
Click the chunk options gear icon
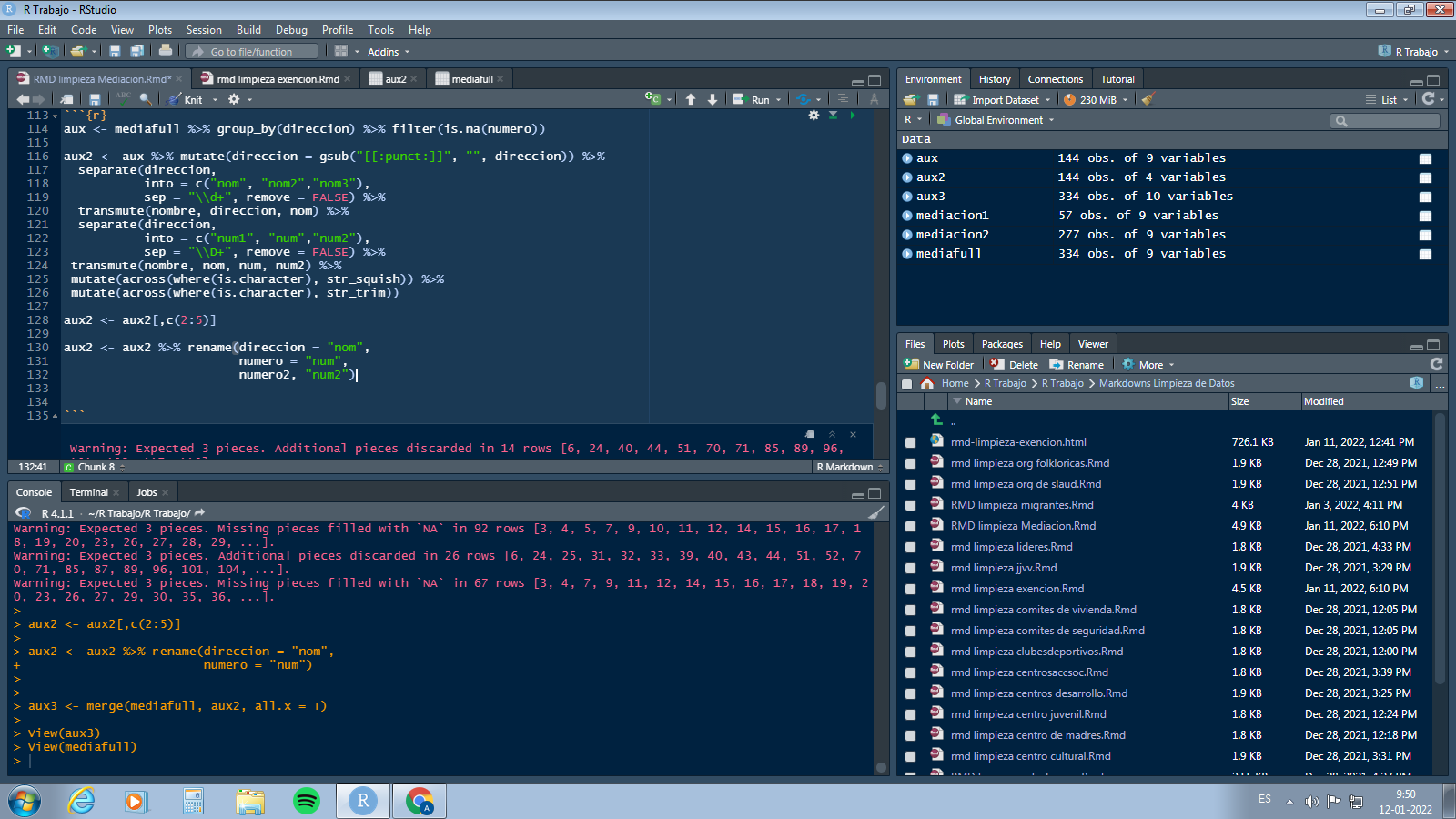814,116
